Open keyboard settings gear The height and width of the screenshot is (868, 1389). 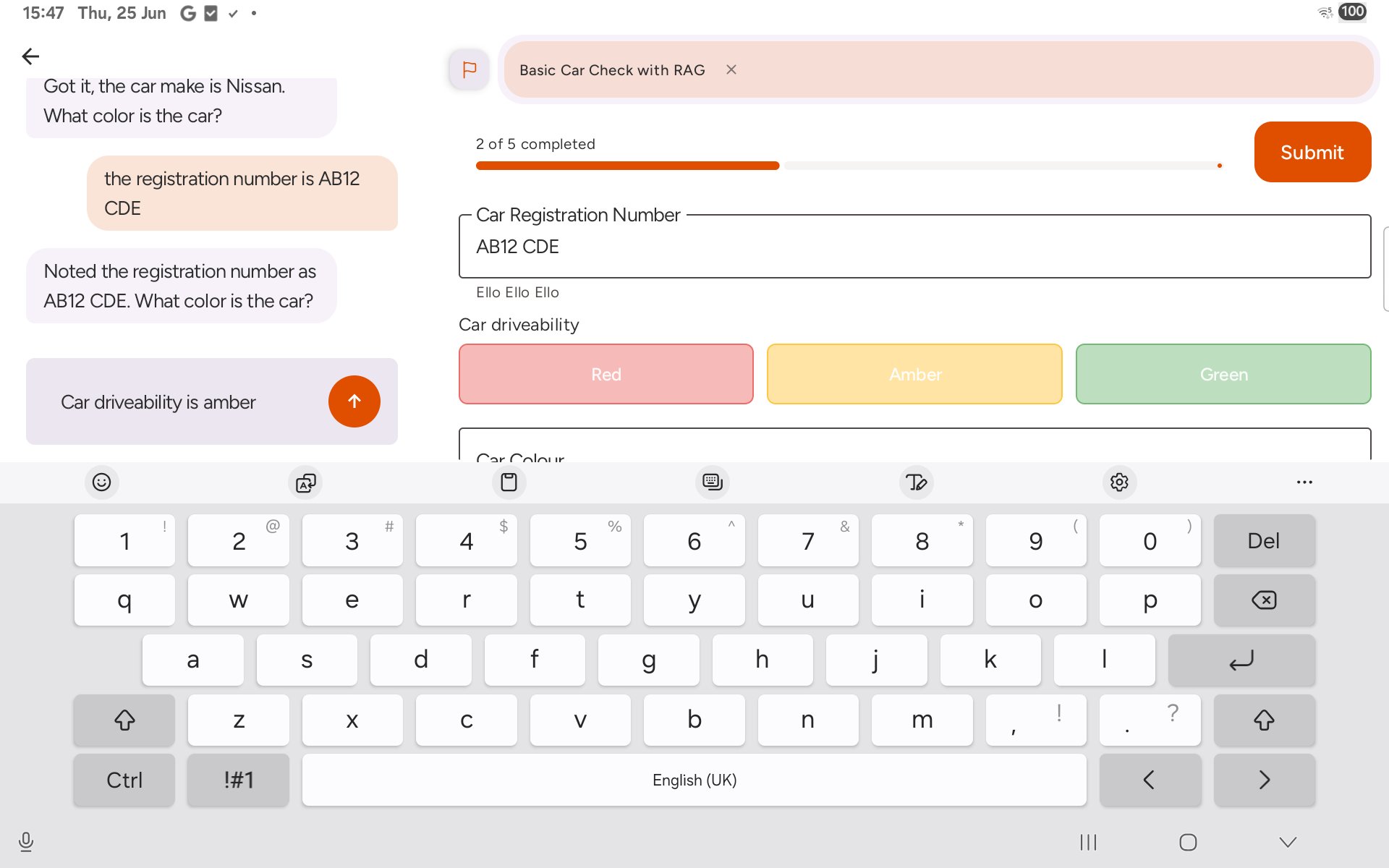click(x=1119, y=482)
